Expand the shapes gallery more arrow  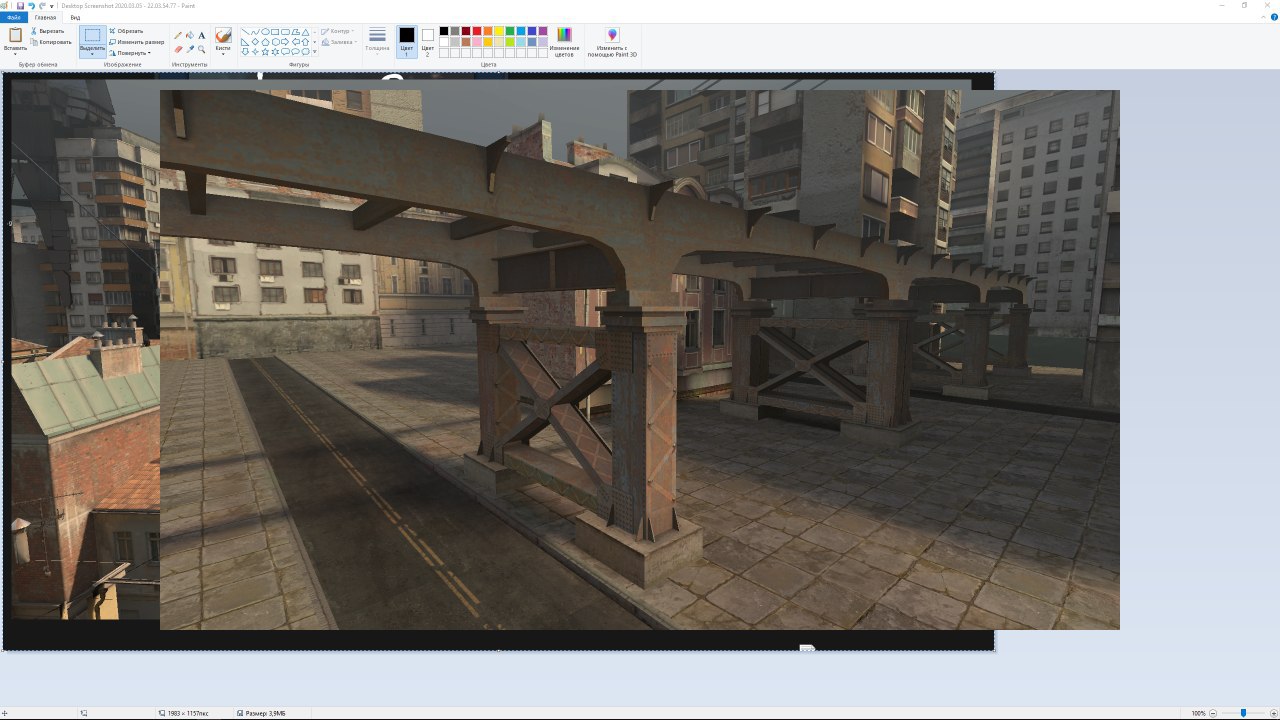coord(314,52)
